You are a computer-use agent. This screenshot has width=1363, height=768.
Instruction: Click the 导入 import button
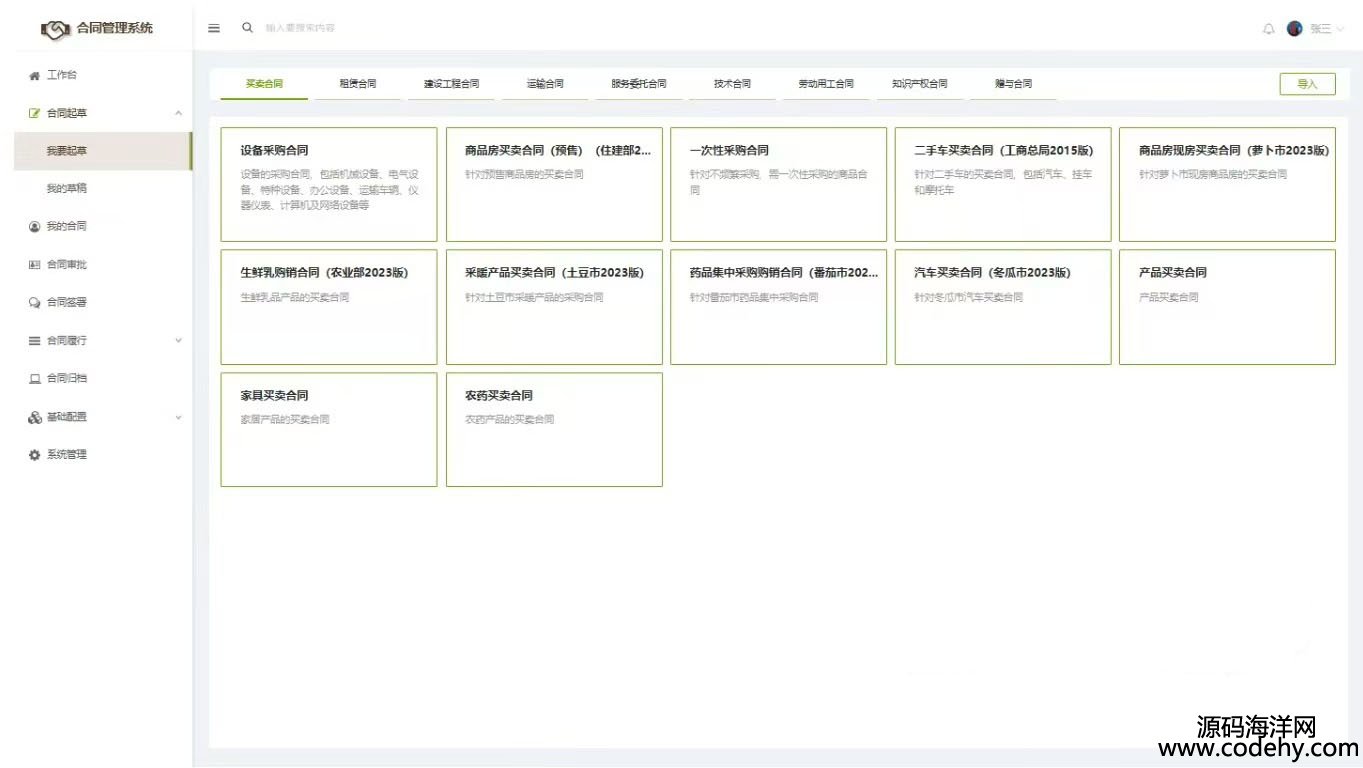[1307, 84]
